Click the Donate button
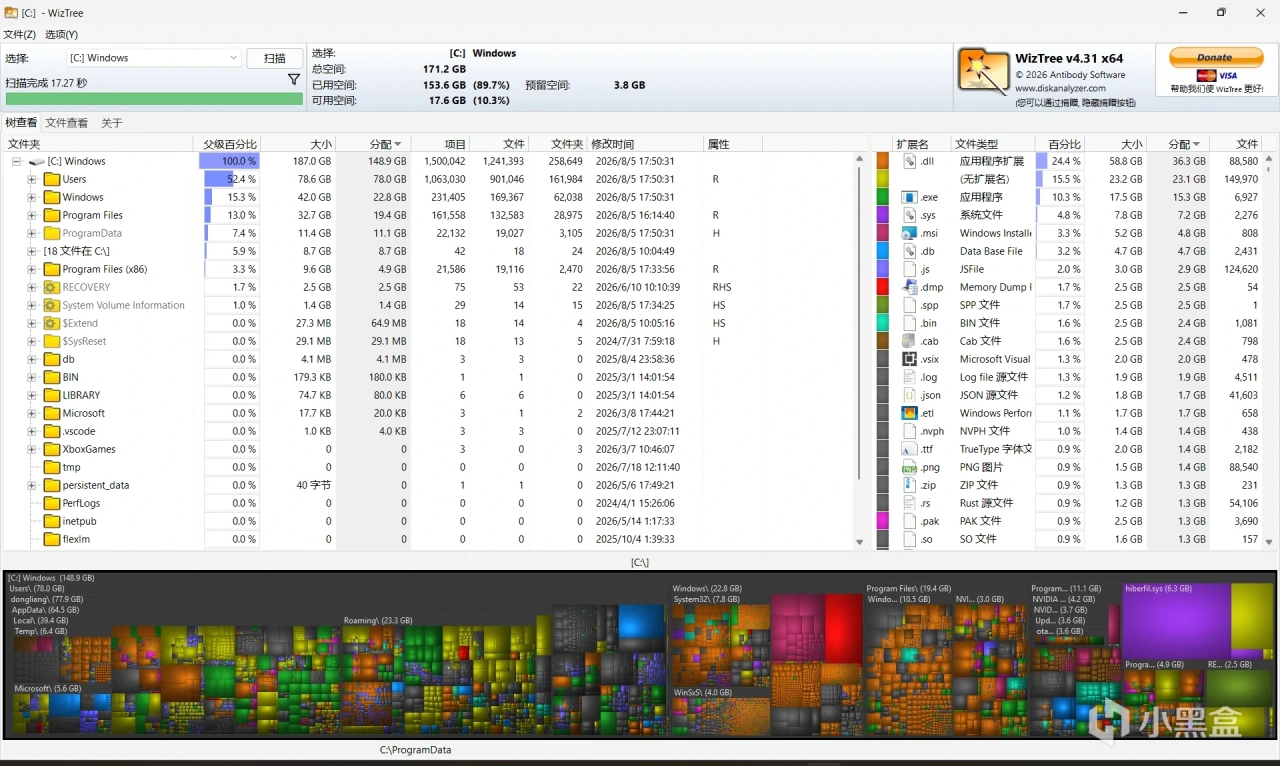Viewport: 1280px width, 766px height. coord(1215,57)
